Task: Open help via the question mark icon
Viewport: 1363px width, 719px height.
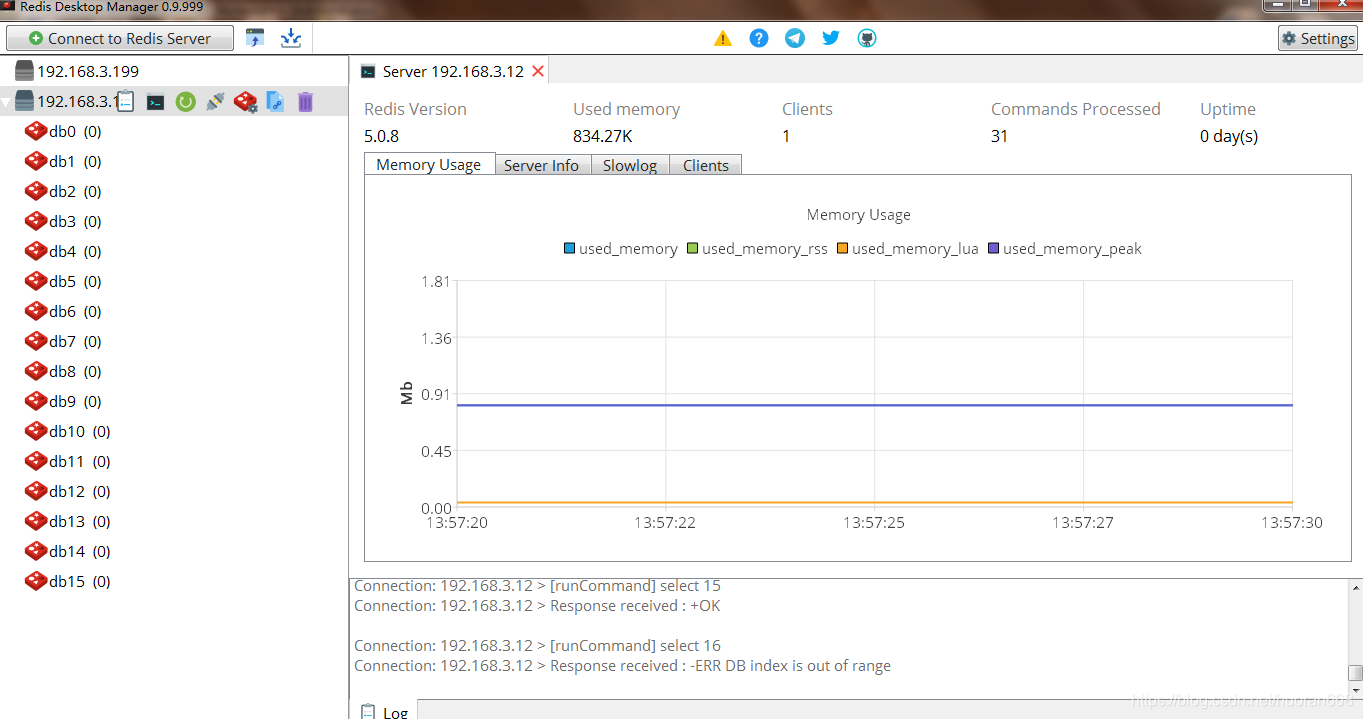Action: pyautogui.click(x=759, y=38)
